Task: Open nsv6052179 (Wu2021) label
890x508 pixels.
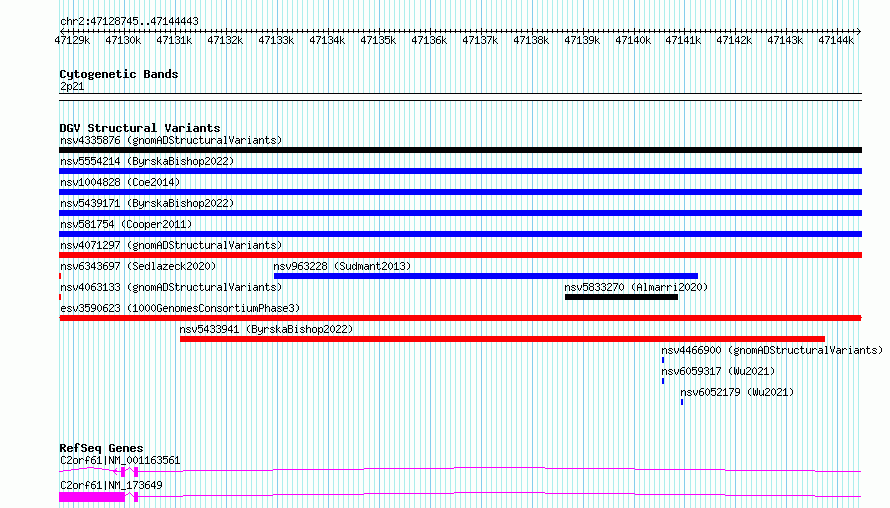Action: (737, 392)
